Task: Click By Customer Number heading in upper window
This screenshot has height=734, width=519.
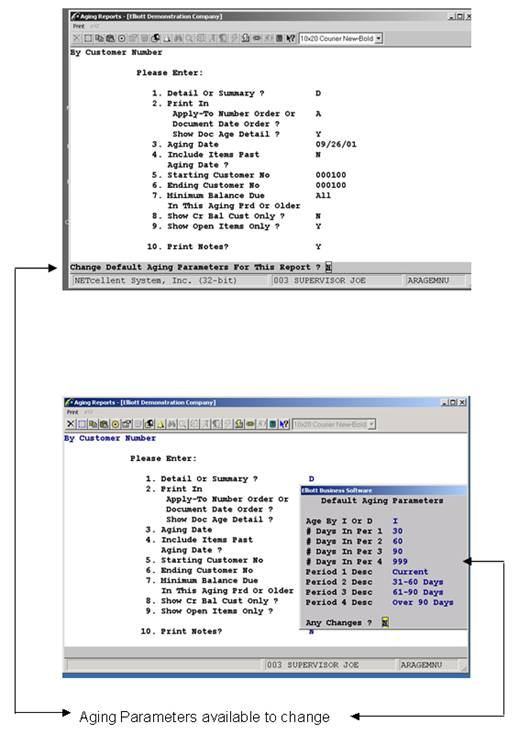Action: click(x=116, y=52)
